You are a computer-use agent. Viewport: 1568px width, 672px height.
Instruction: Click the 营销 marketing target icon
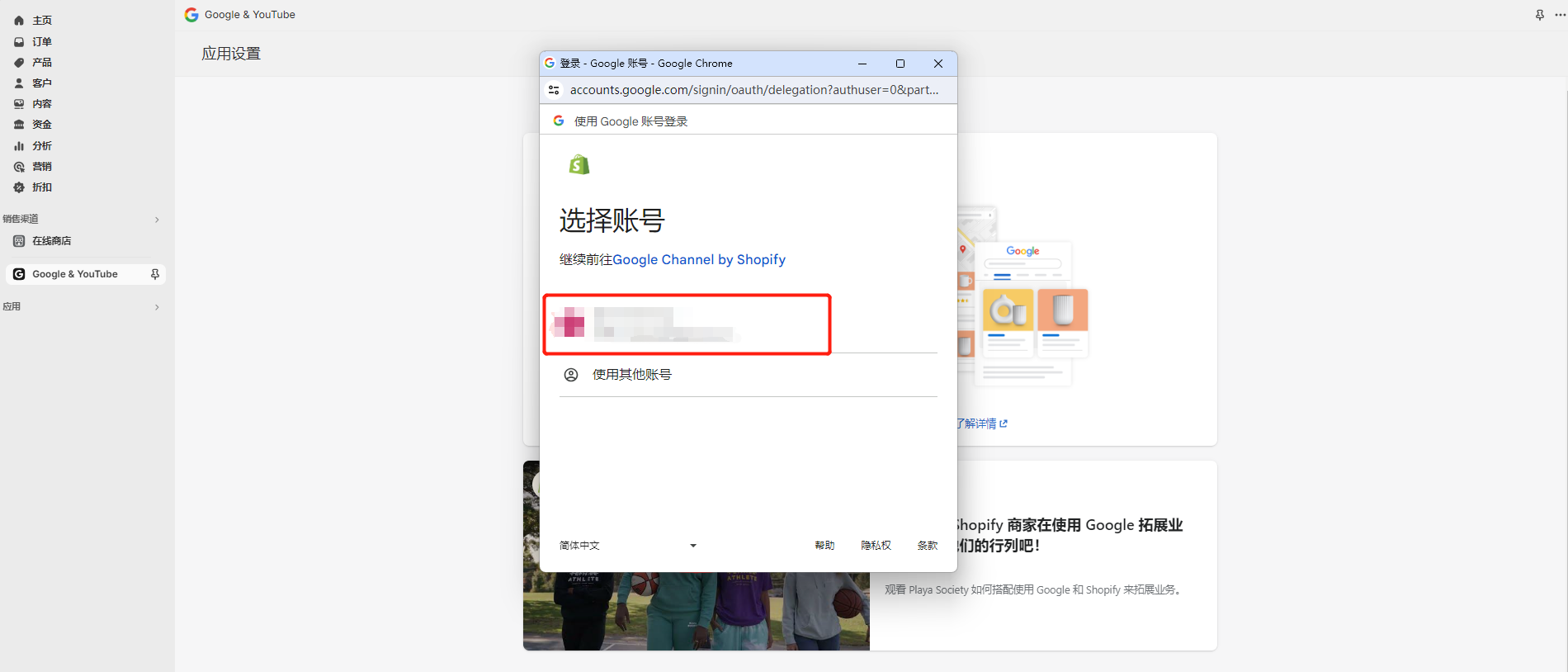[19, 167]
